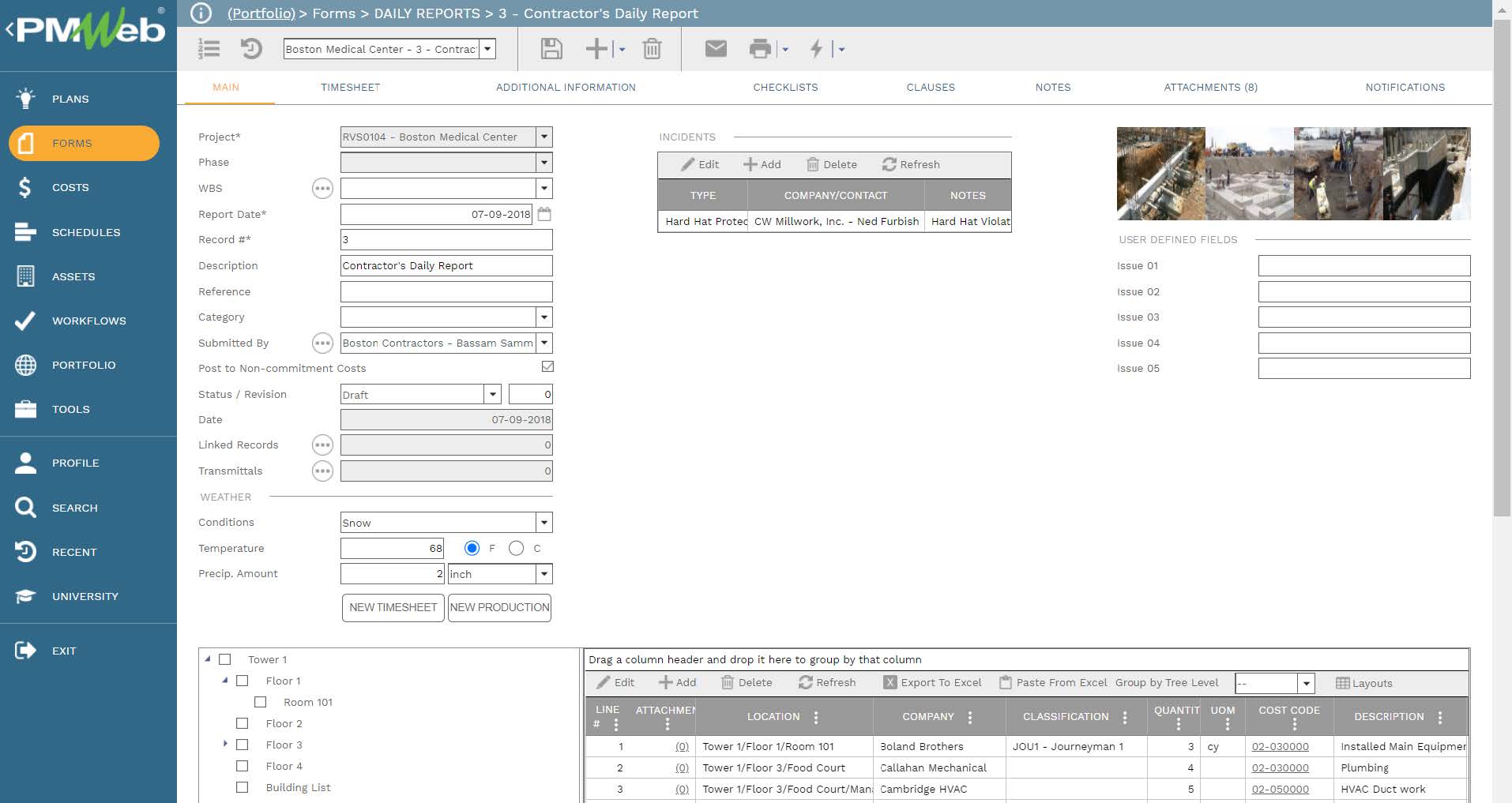Toggle Post to Non-commitment Costs checkbox

tap(547, 366)
